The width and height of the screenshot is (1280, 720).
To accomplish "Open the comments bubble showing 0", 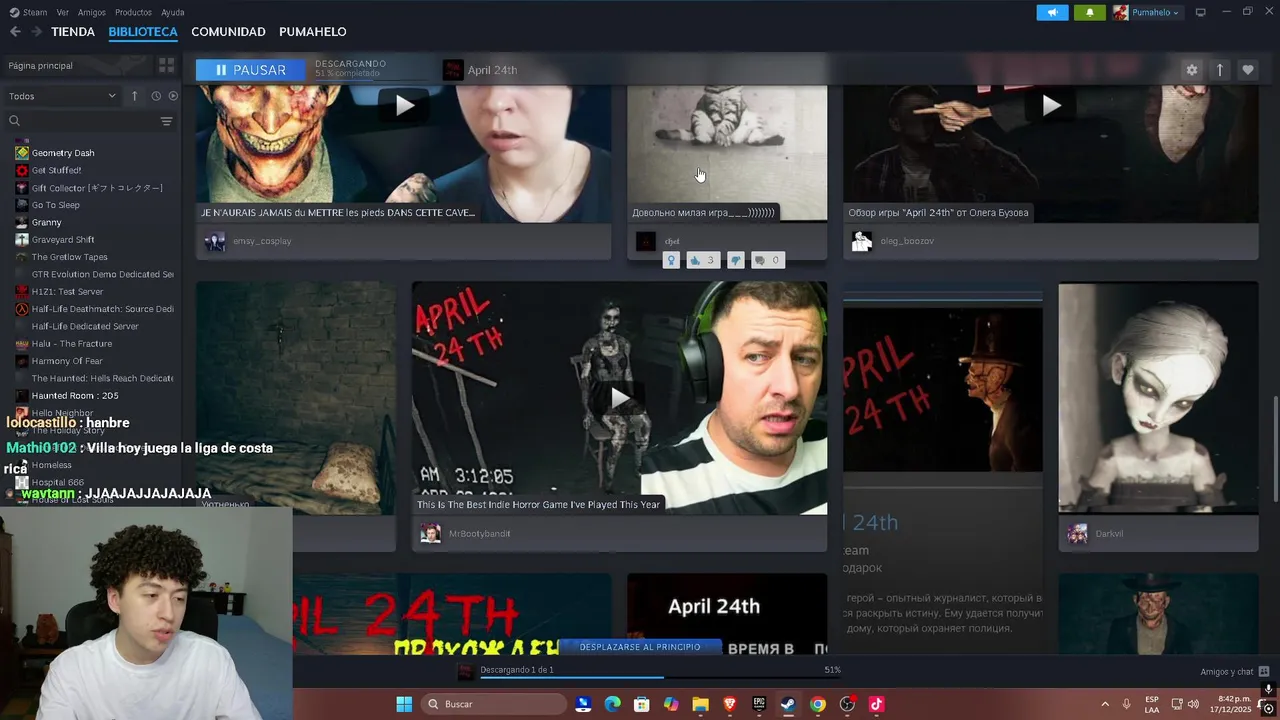I will [767, 260].
